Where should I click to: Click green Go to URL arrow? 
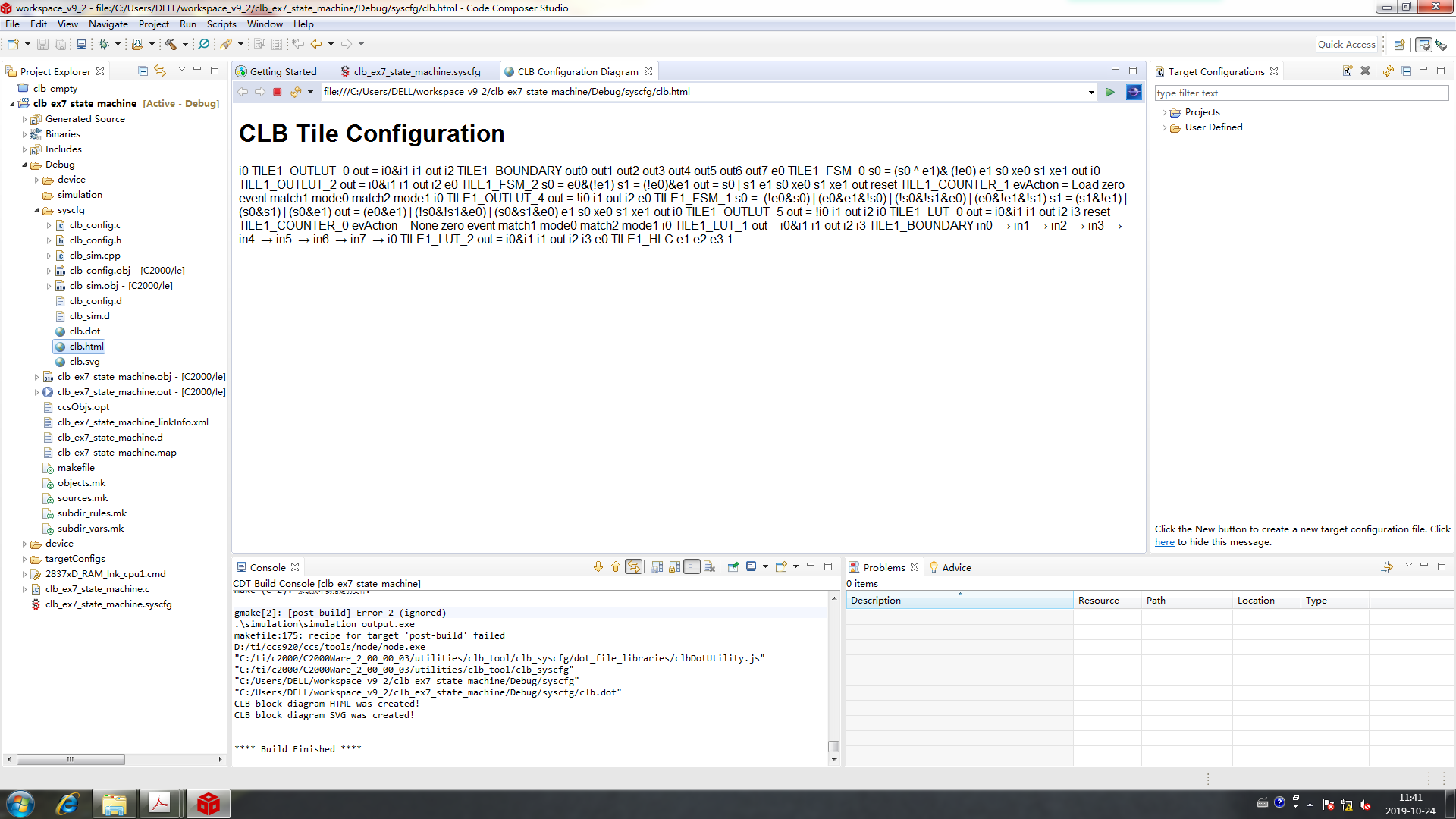pos(1110,92)
